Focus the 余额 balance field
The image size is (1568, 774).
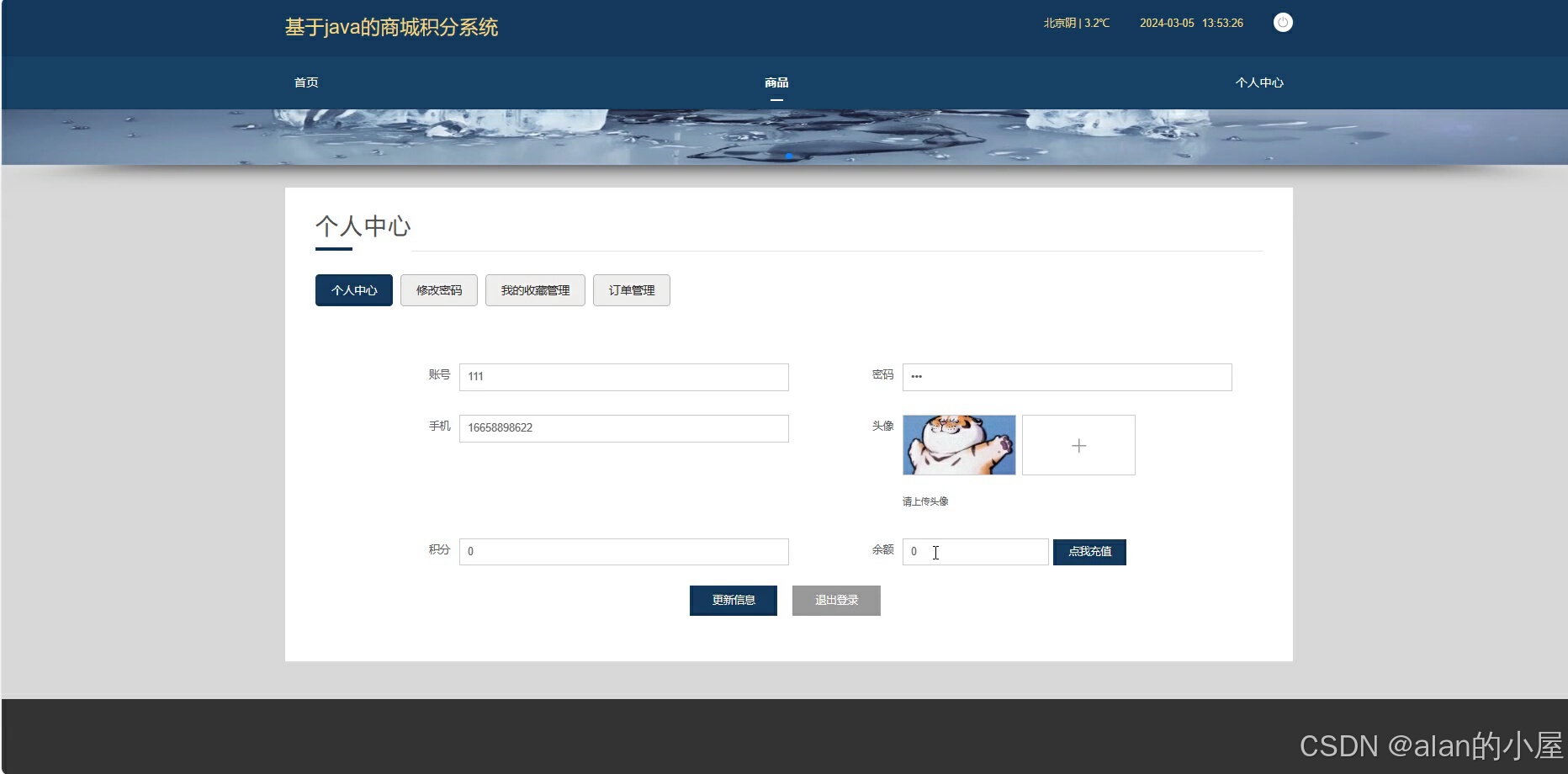tap(976, 552)
